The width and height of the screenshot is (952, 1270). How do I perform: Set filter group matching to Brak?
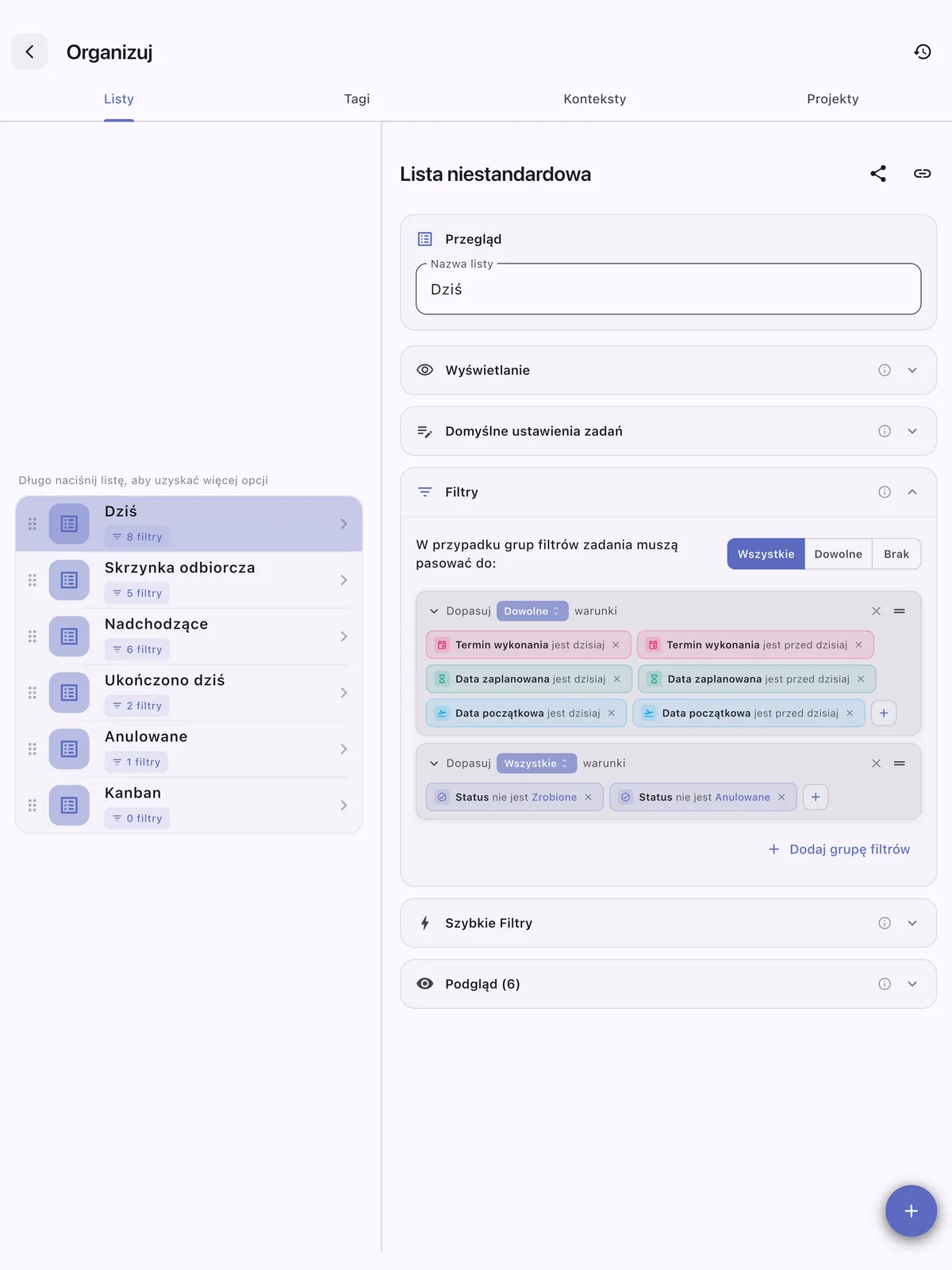click(x=896, y=554)
